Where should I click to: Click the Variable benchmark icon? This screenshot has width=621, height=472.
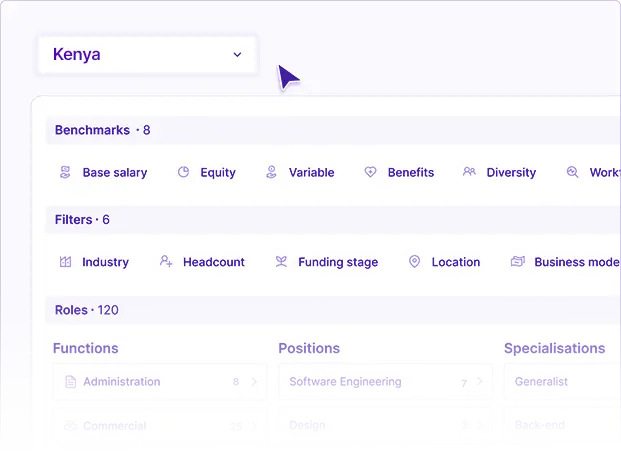(x=271, y=172)
